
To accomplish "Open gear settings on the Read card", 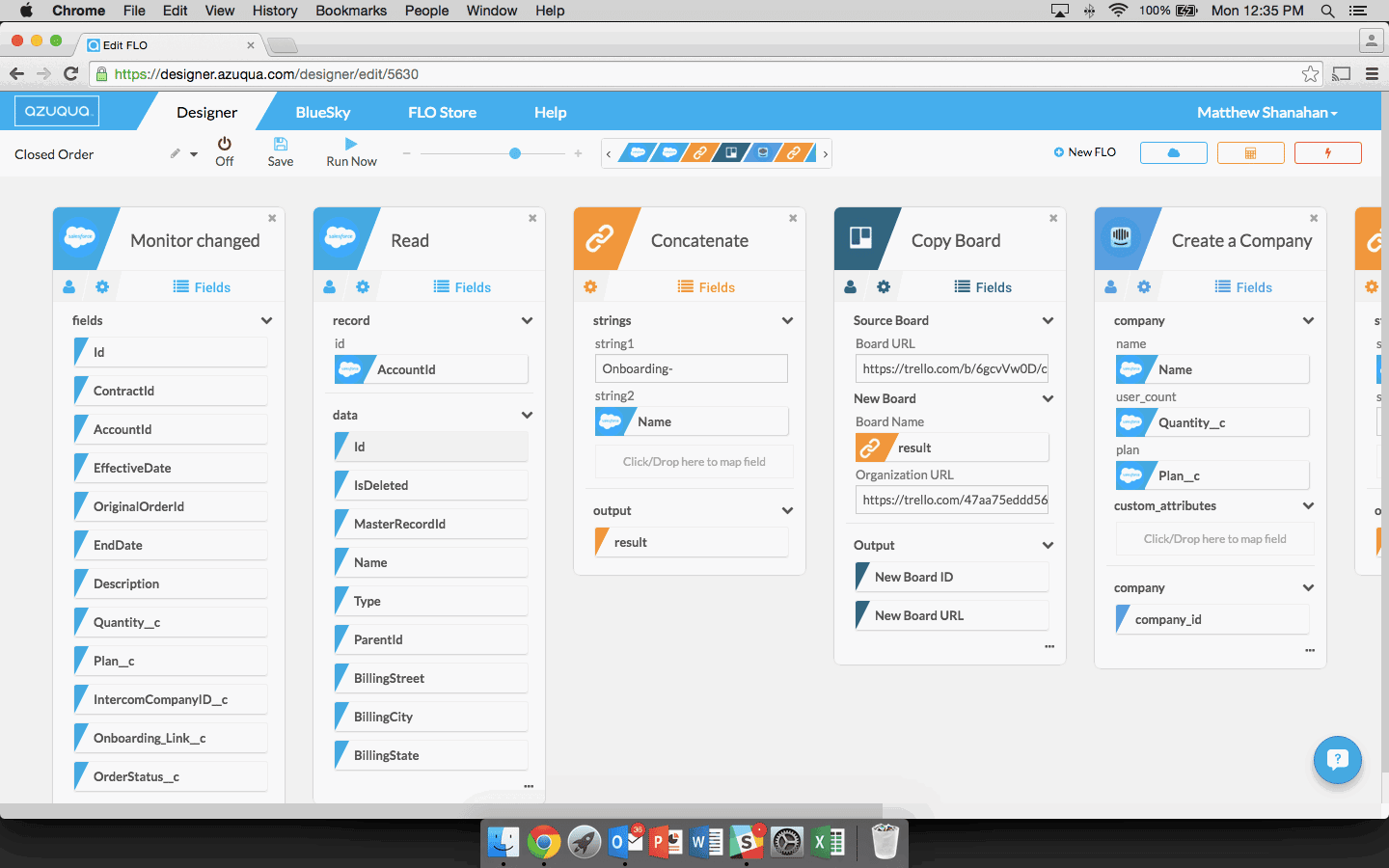I will [x=363, y=286].
